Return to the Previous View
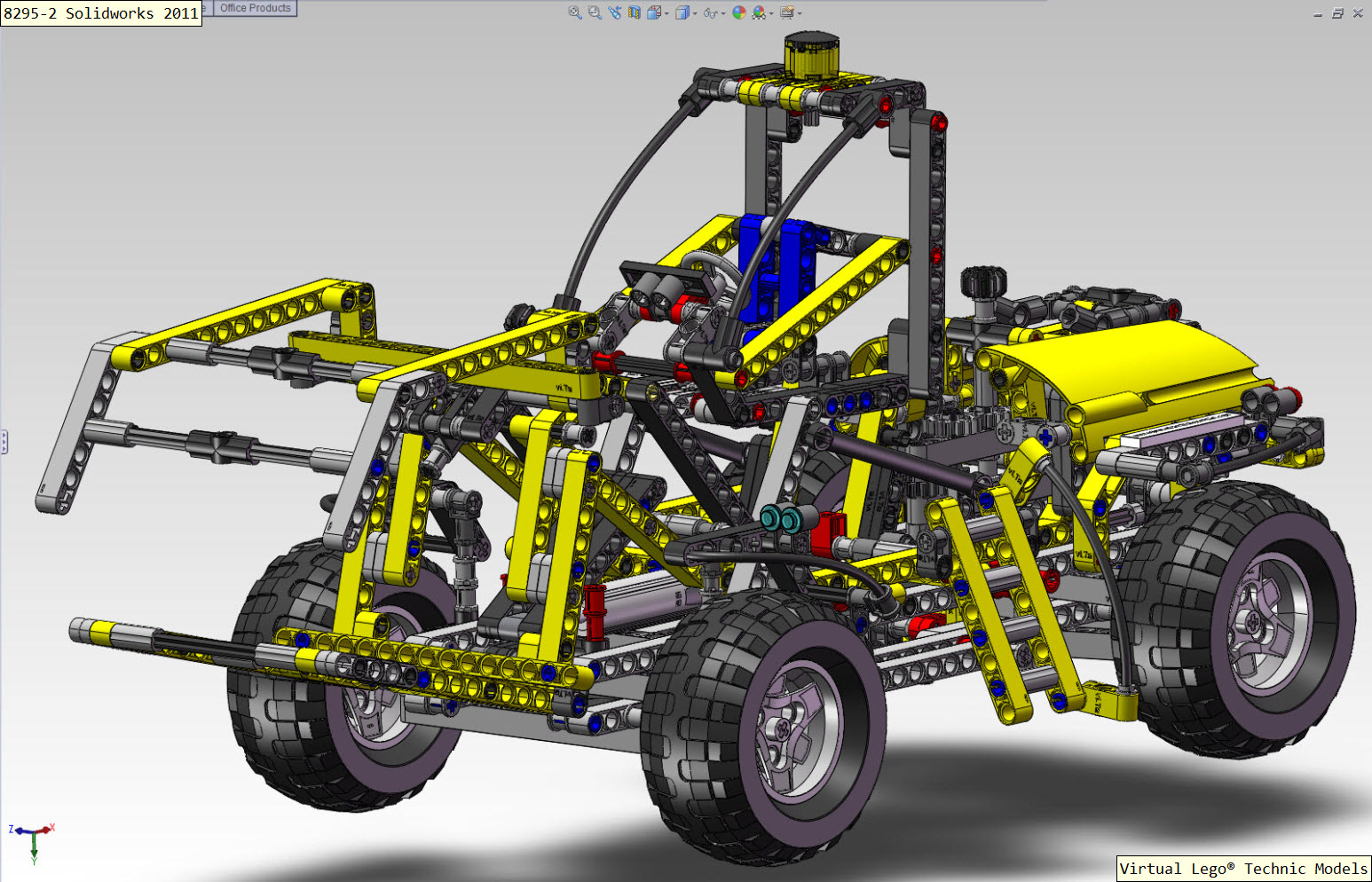This screenshot has width=1372, height=882. [615, 12]
